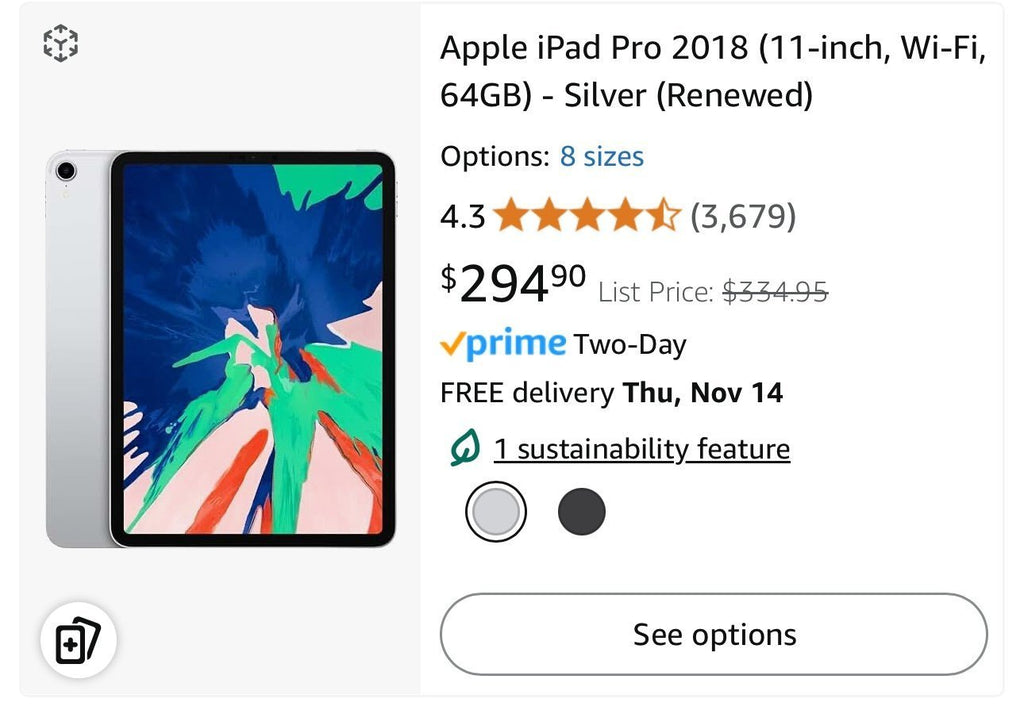Click the half-filled fifth star icon

click(x=661, y=216)
